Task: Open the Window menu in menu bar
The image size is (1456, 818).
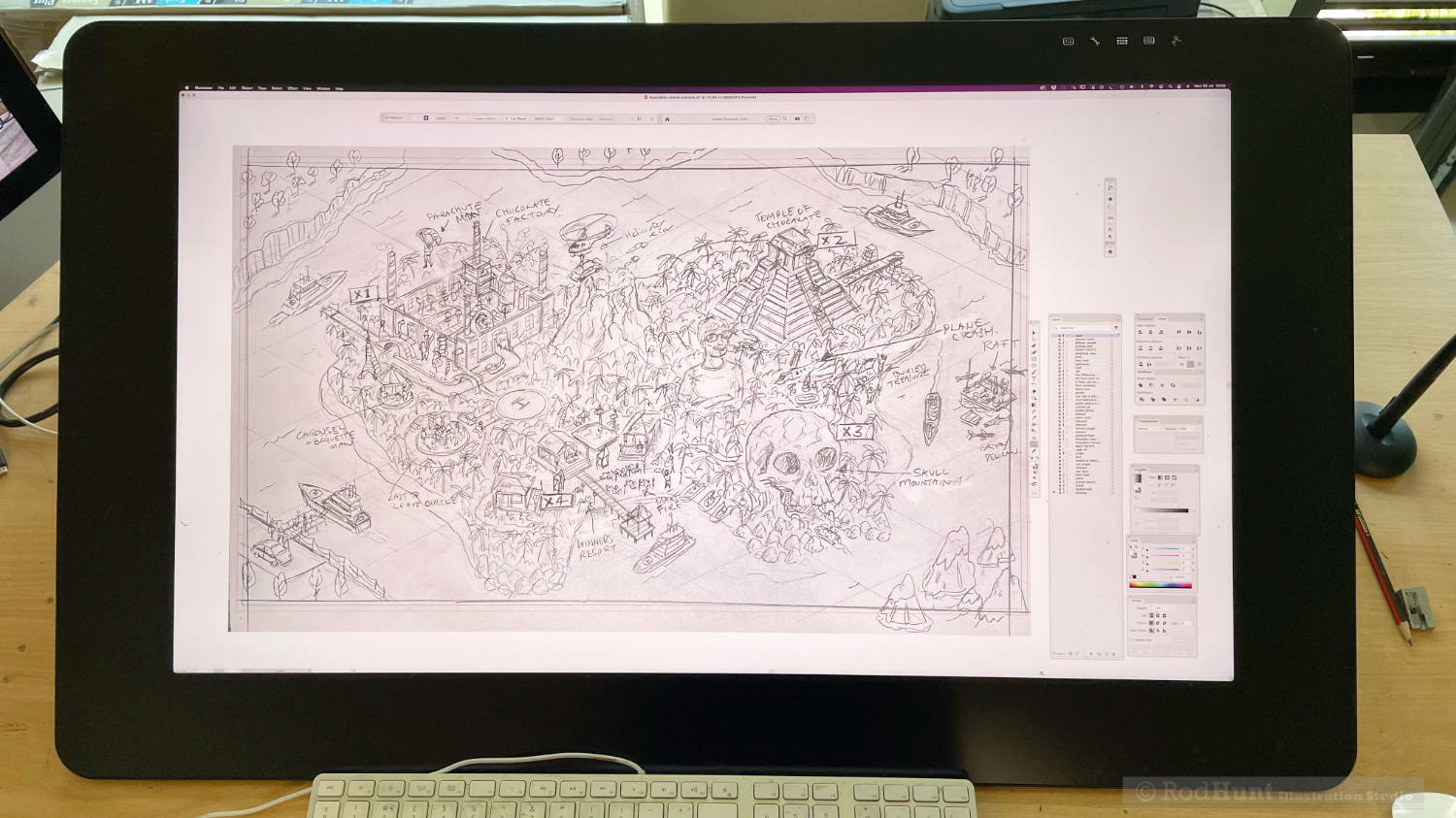Action: (323, 88)
